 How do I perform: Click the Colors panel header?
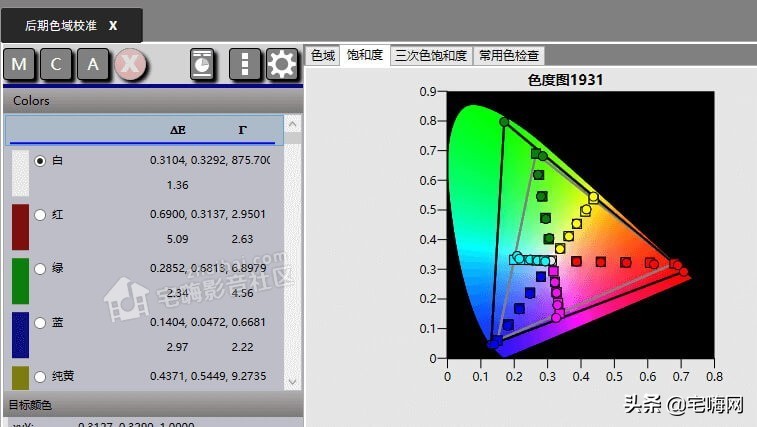point(153,101)
